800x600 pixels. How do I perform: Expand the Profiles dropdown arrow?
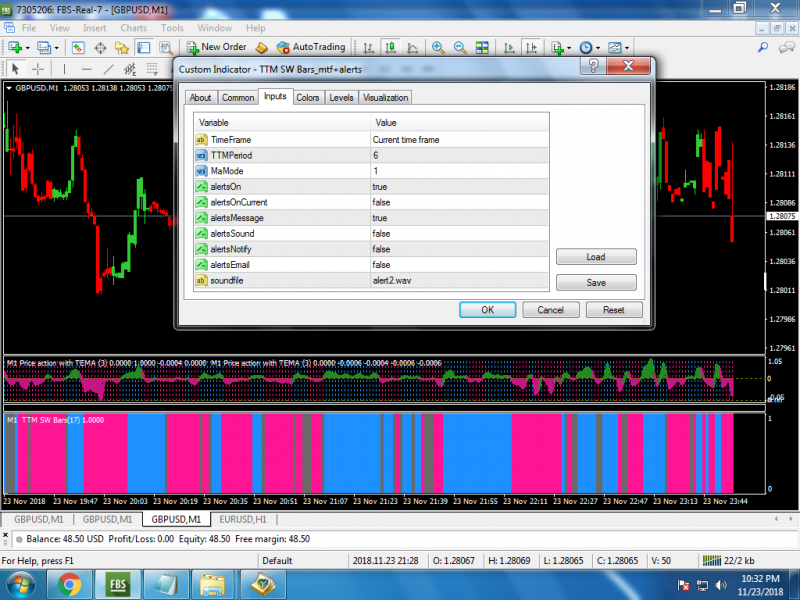click(56, 48)
